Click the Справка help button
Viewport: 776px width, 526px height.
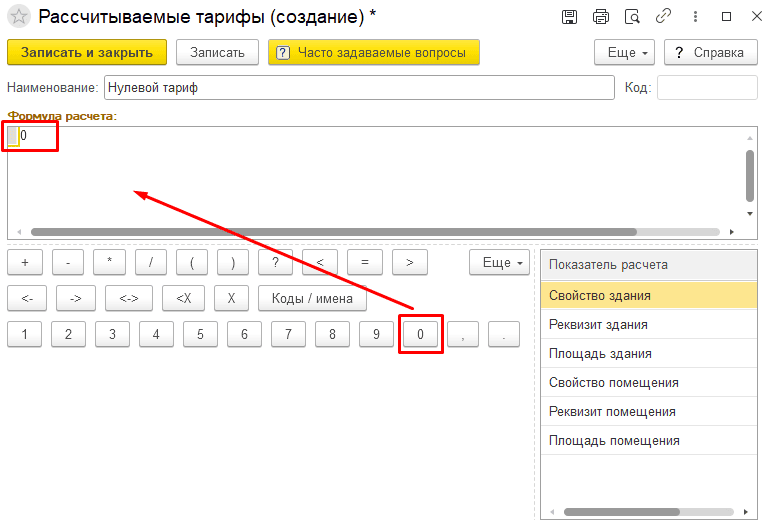click(711, 52)
